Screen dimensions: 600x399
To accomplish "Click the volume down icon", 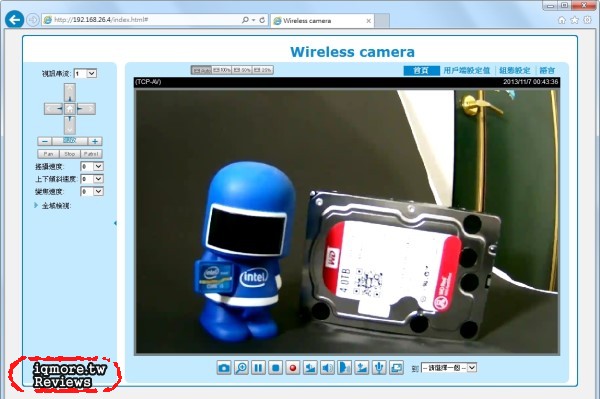I will pyautogui.click(x=310, y=368).
